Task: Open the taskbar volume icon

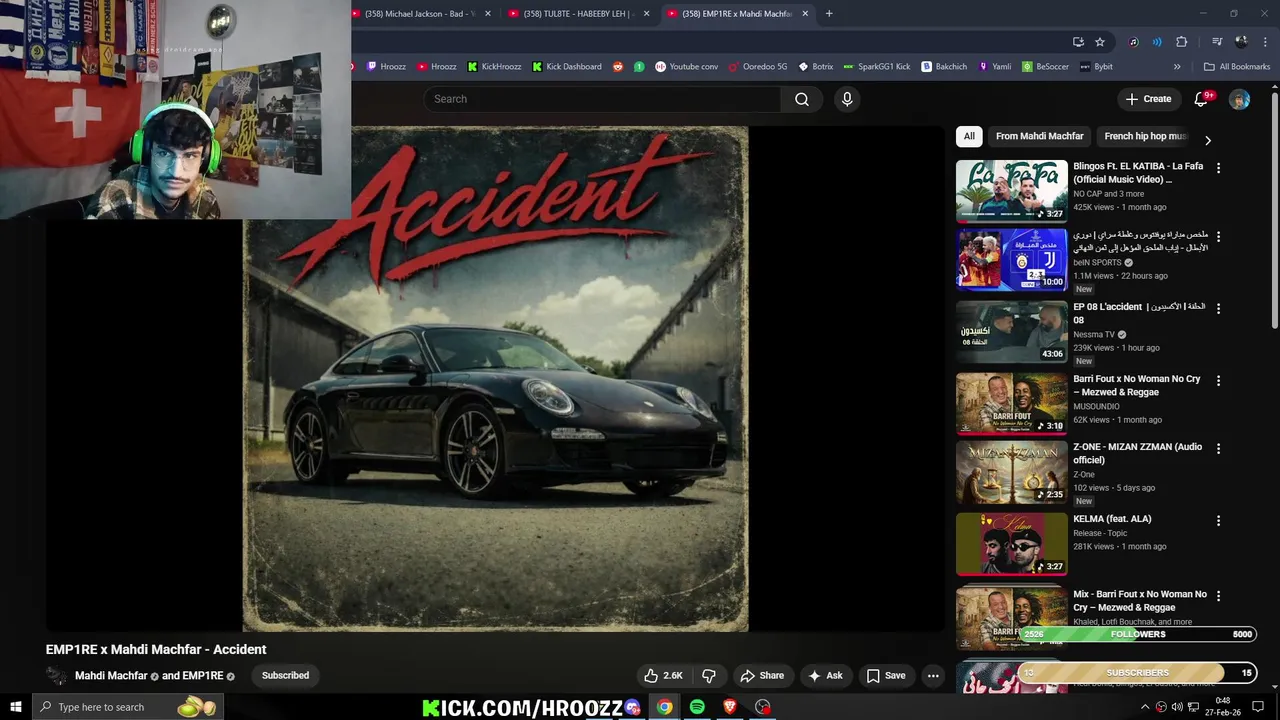Action: [x=1177, y=707]
